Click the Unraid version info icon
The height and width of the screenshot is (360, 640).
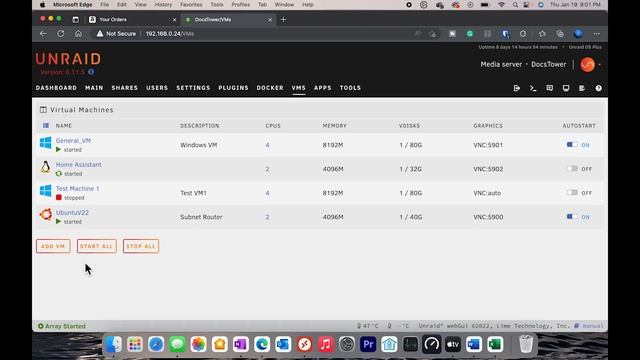click(91, 72)
